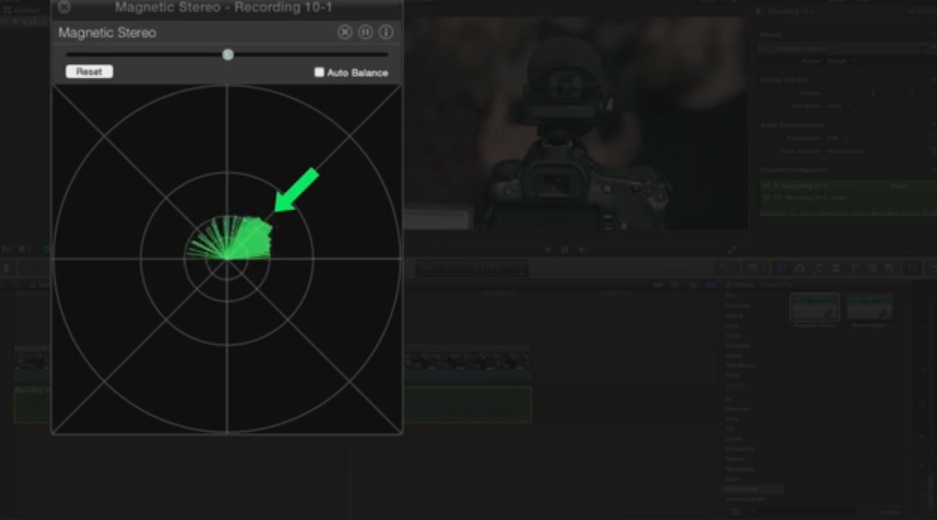The height and width of the screenshot is (520, 937).
Task: Toggle the Recording 10-1 channel checkbox
Action: [767, 186]
